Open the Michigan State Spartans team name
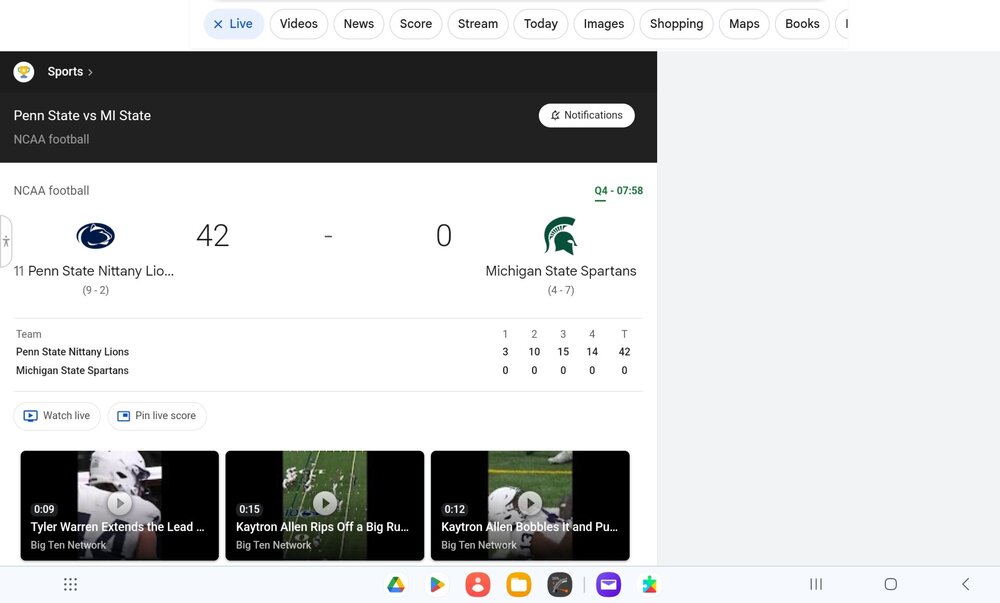1000x603 pixels. click(561, 271)
